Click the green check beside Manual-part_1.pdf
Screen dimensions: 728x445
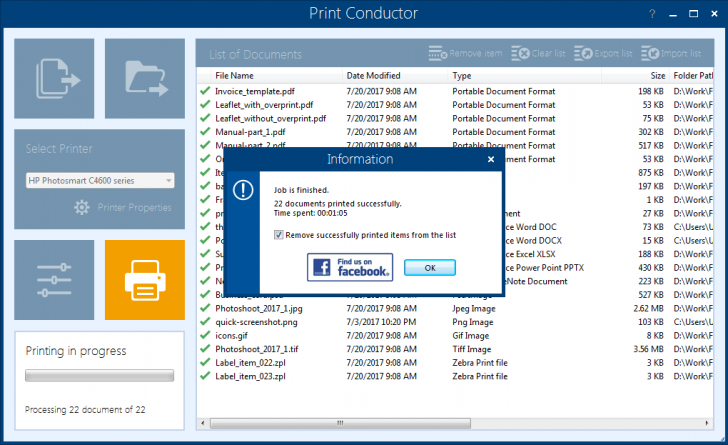205,131
